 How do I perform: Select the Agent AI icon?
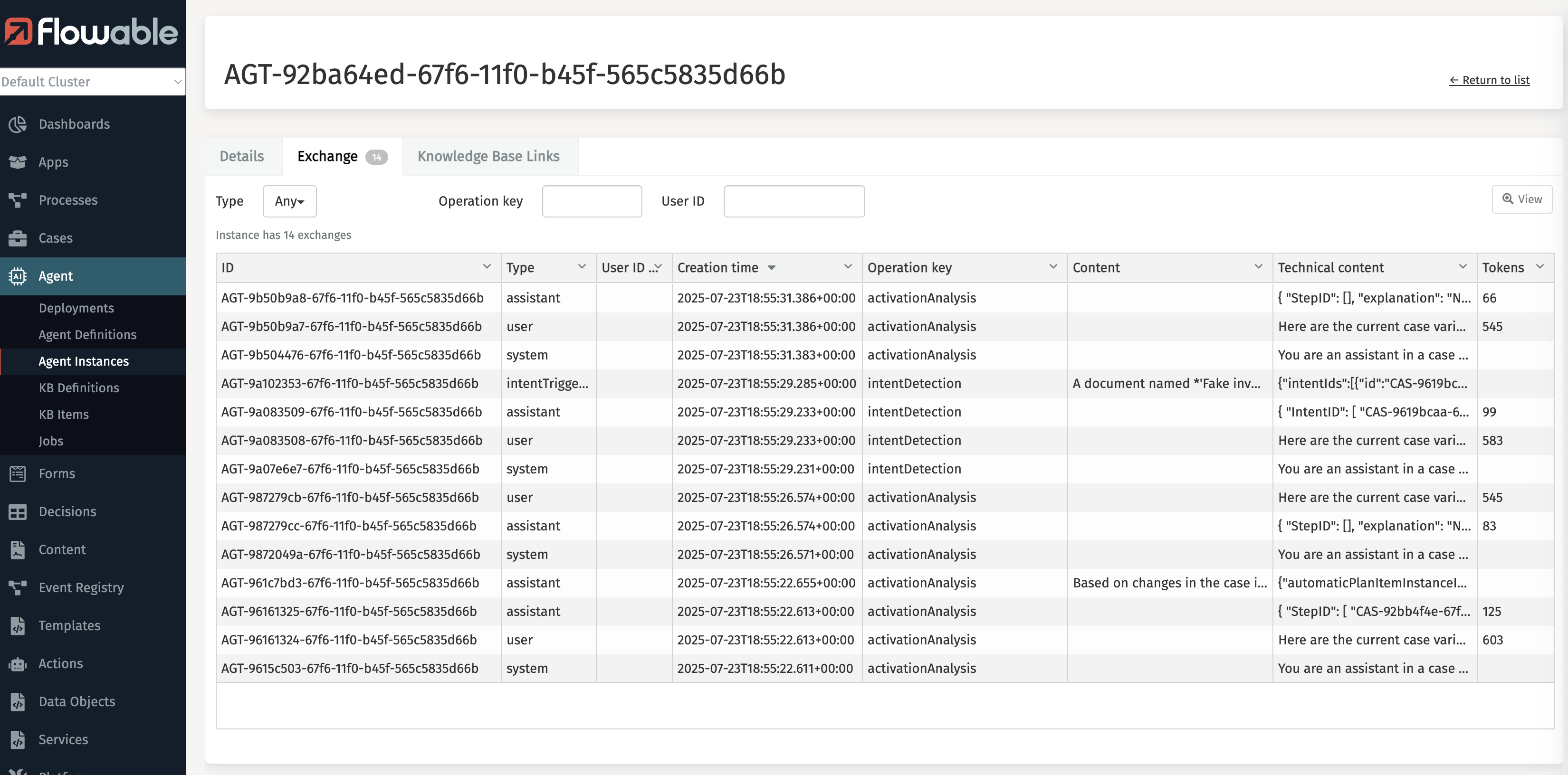[18, 275]
